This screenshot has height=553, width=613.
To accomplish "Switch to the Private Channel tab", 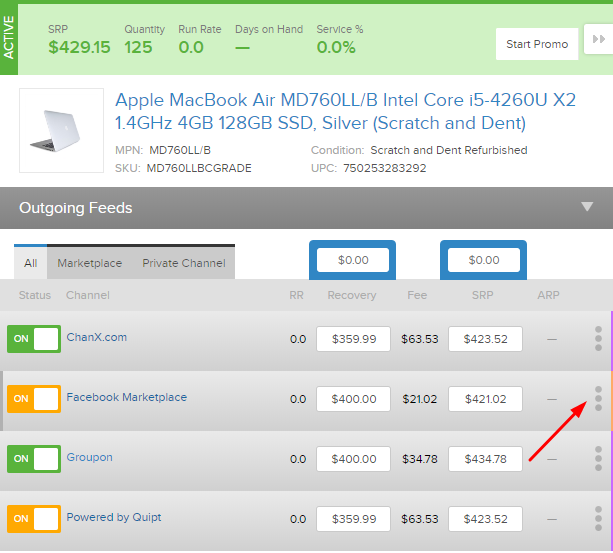I will click(x=184, y=263).
